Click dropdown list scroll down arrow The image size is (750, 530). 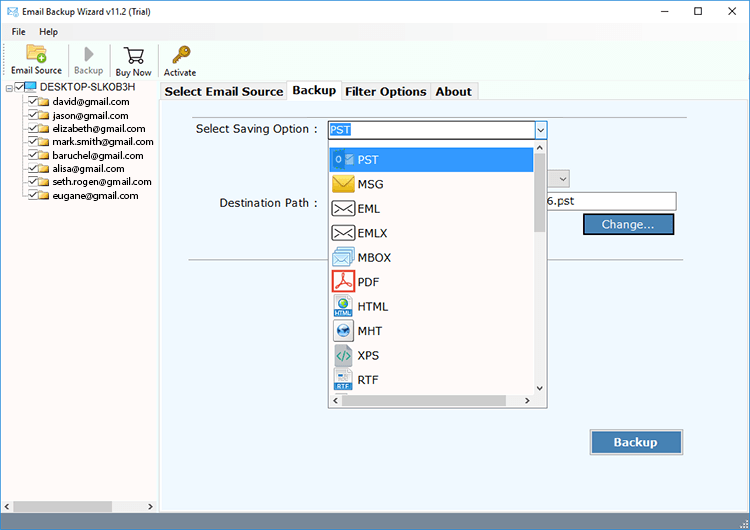(x=540, y=388)
